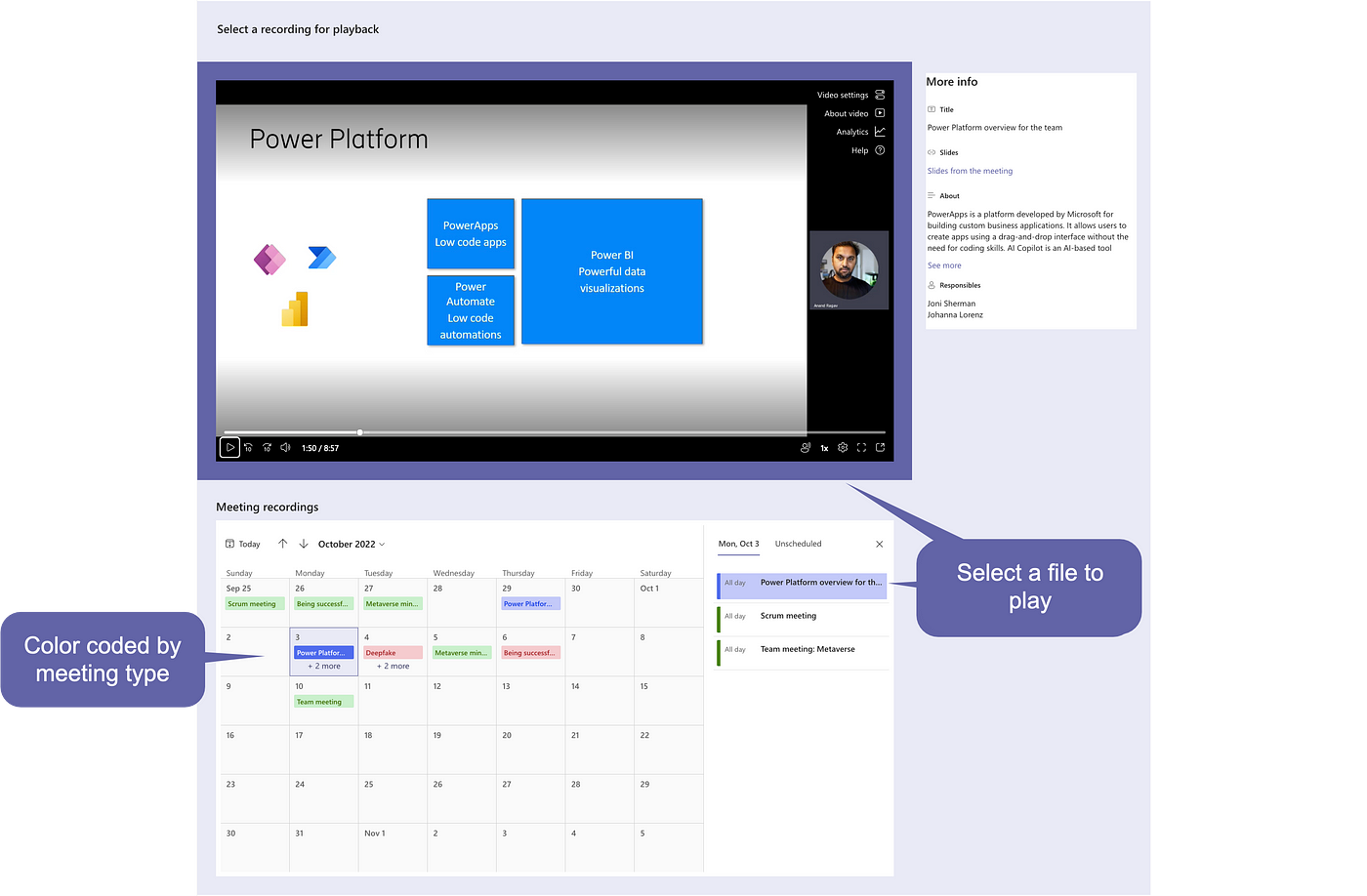Image resolution: width=1367 pixels, height=896 pixels.
Task: Open the October 2022 month picker
Action: tap(352, 545)
